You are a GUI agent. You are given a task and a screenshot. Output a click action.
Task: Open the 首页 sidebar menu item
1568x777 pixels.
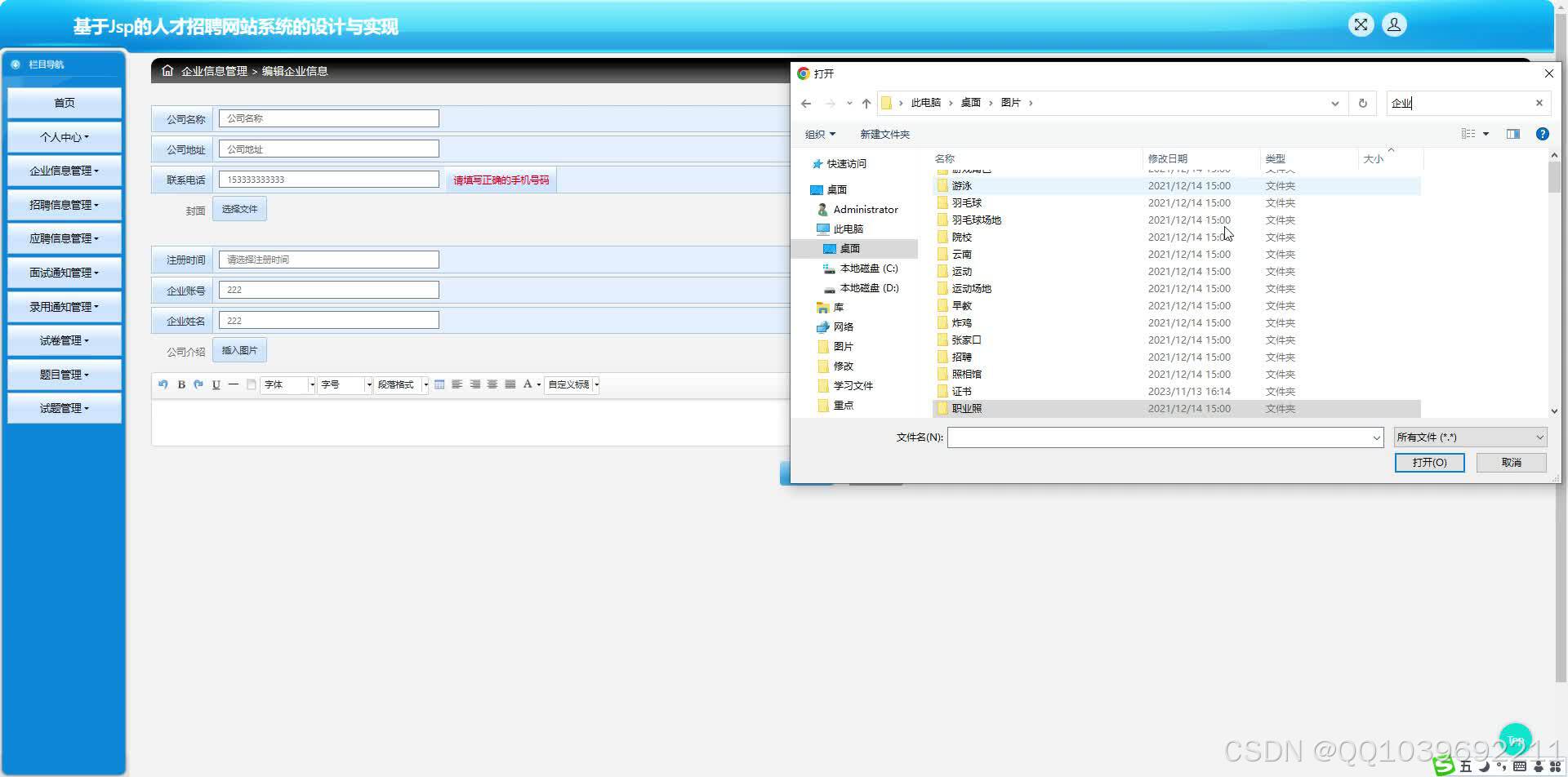(x=65, y=103)
